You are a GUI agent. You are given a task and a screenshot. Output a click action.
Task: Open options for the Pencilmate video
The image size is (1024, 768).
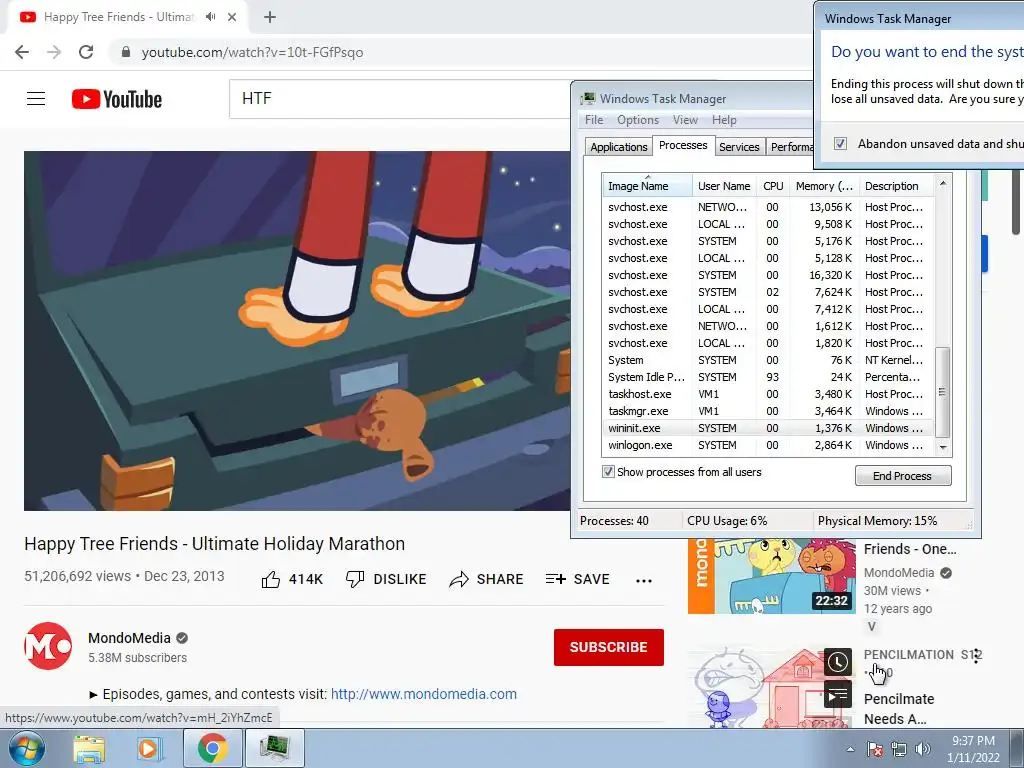coord(976,656)
